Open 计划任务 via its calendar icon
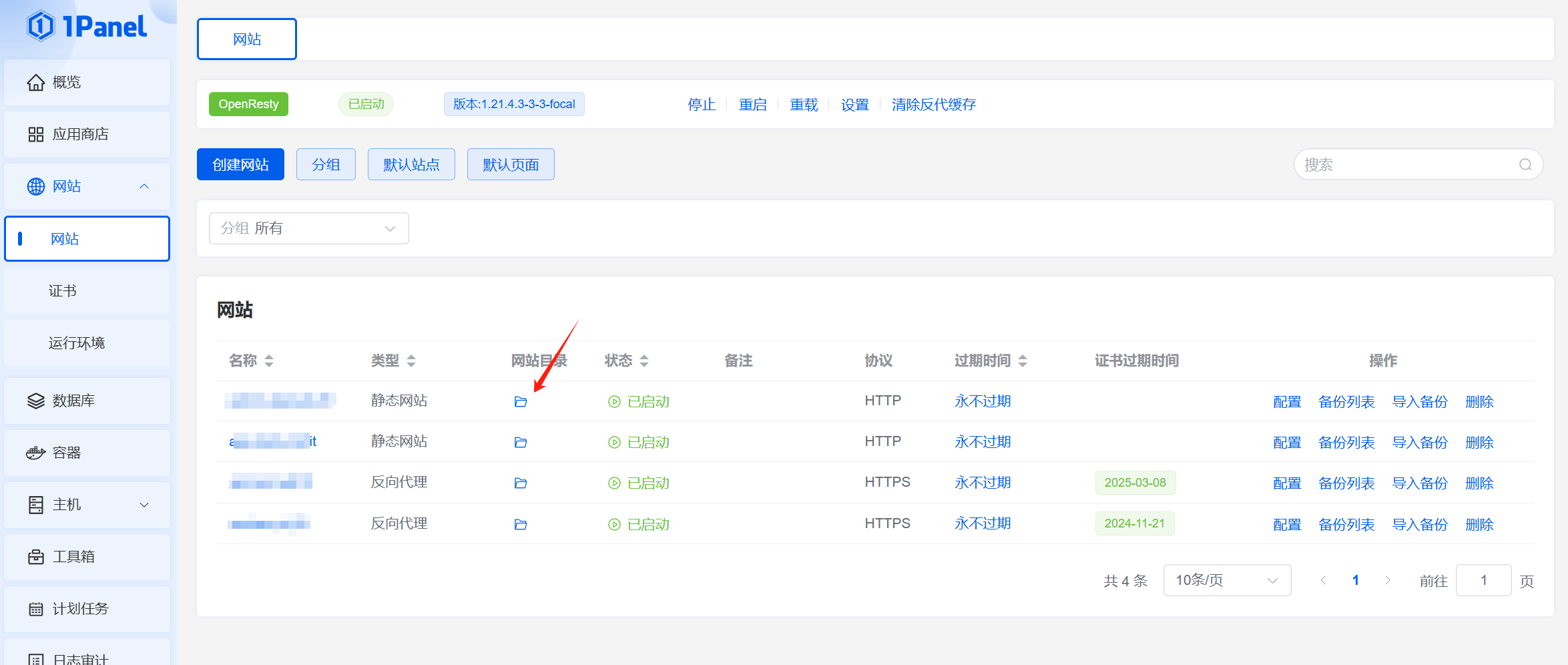Screen dimensions: 1568x665 tap(36, 609)
